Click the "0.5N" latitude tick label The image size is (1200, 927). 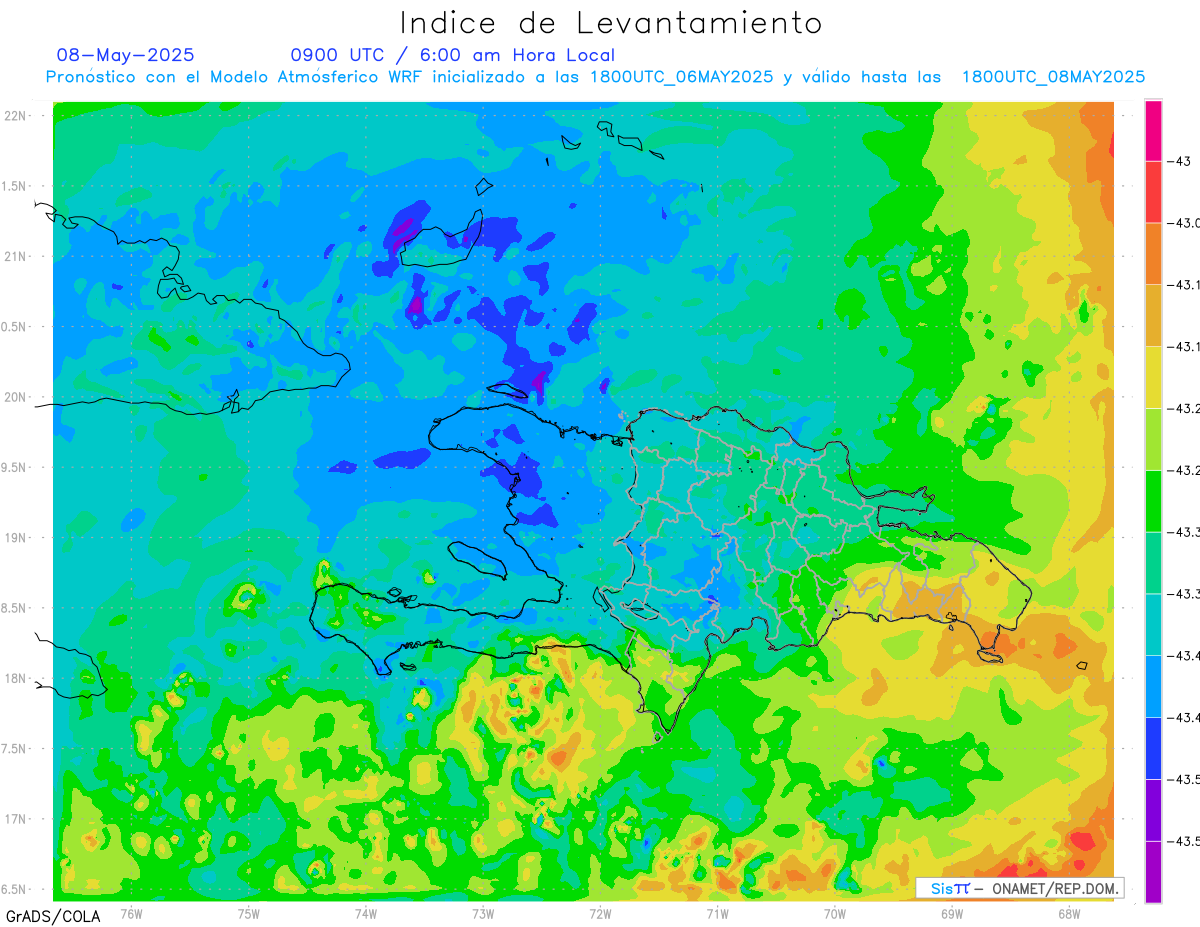click(x=15, y=327)
